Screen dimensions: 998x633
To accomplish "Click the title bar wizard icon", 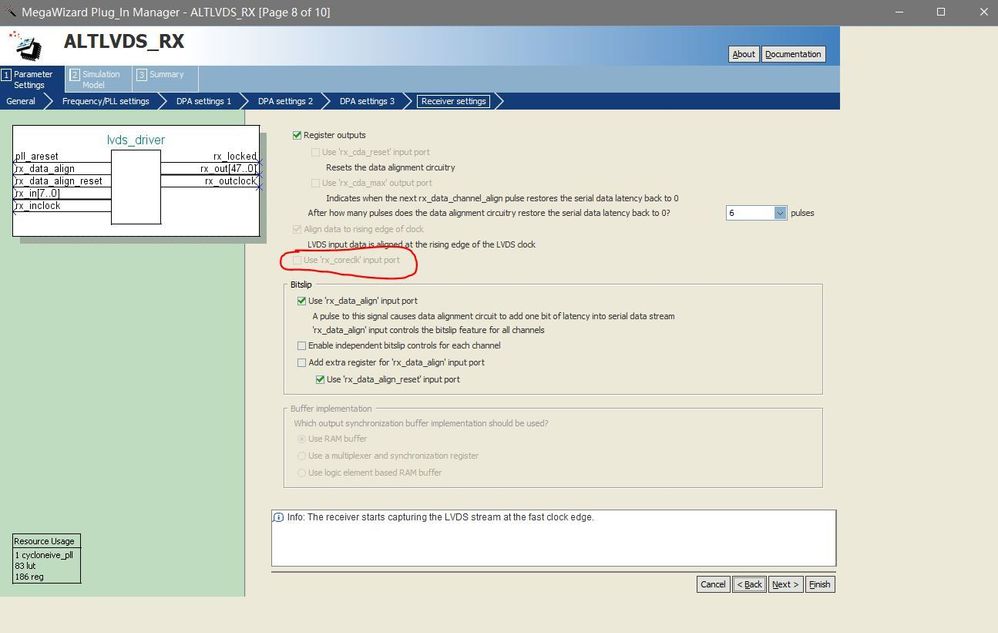I will click(10, 11).
